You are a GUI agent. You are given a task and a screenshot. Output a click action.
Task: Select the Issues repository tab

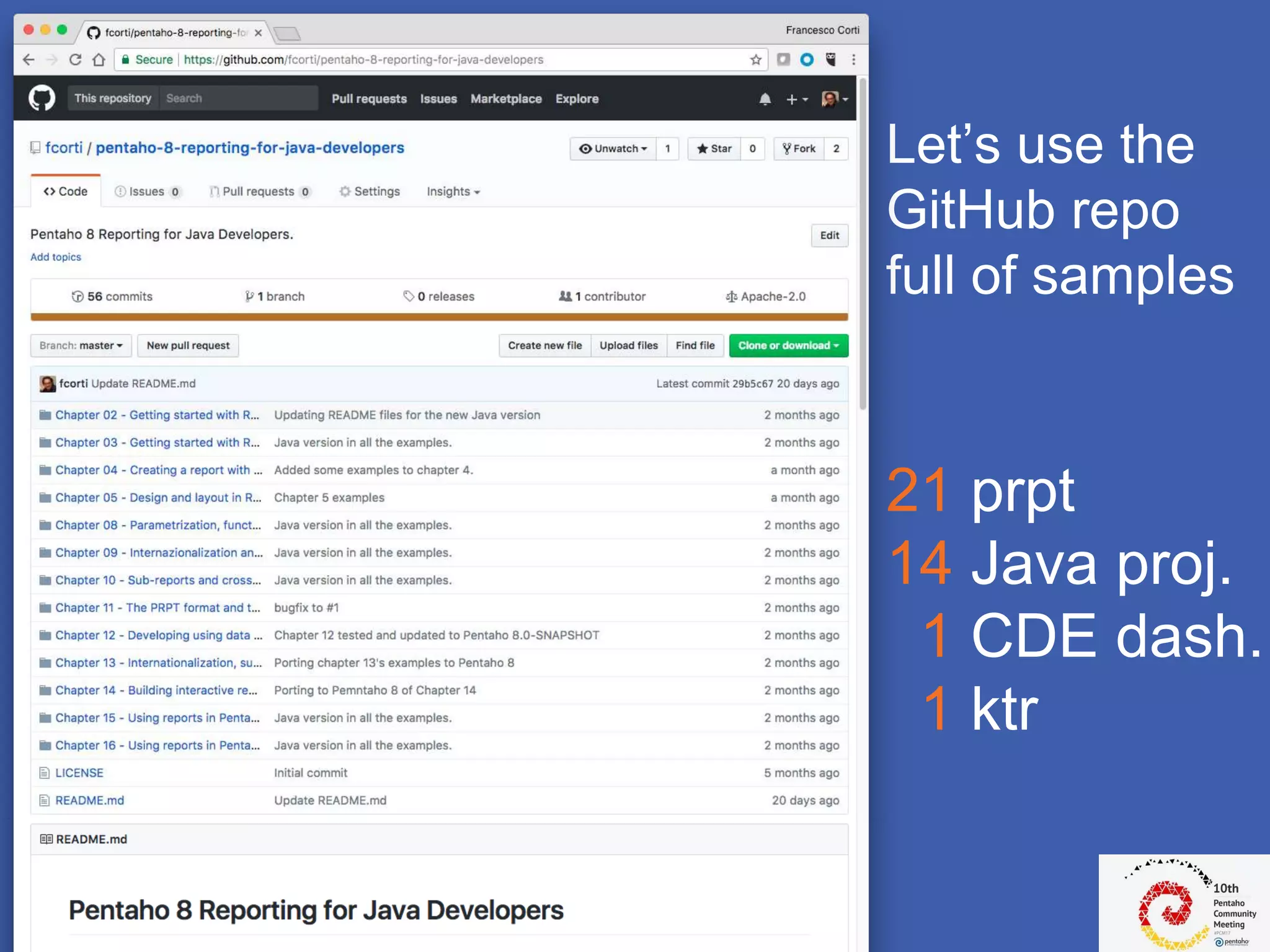click(x=148, y=192)
